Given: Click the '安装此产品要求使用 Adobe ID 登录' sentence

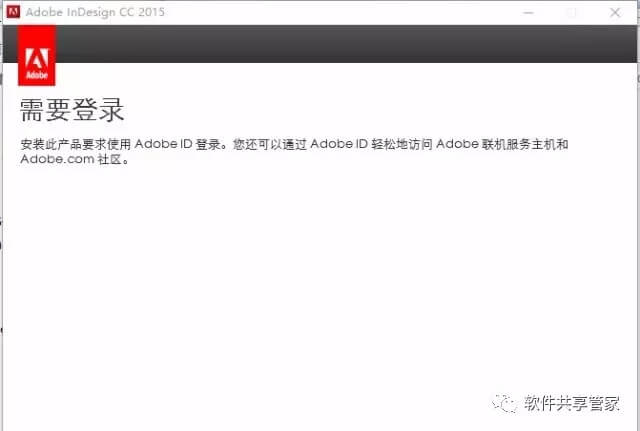Looking at the screenshot, I should pyautogui.click(x=121, y=144).
